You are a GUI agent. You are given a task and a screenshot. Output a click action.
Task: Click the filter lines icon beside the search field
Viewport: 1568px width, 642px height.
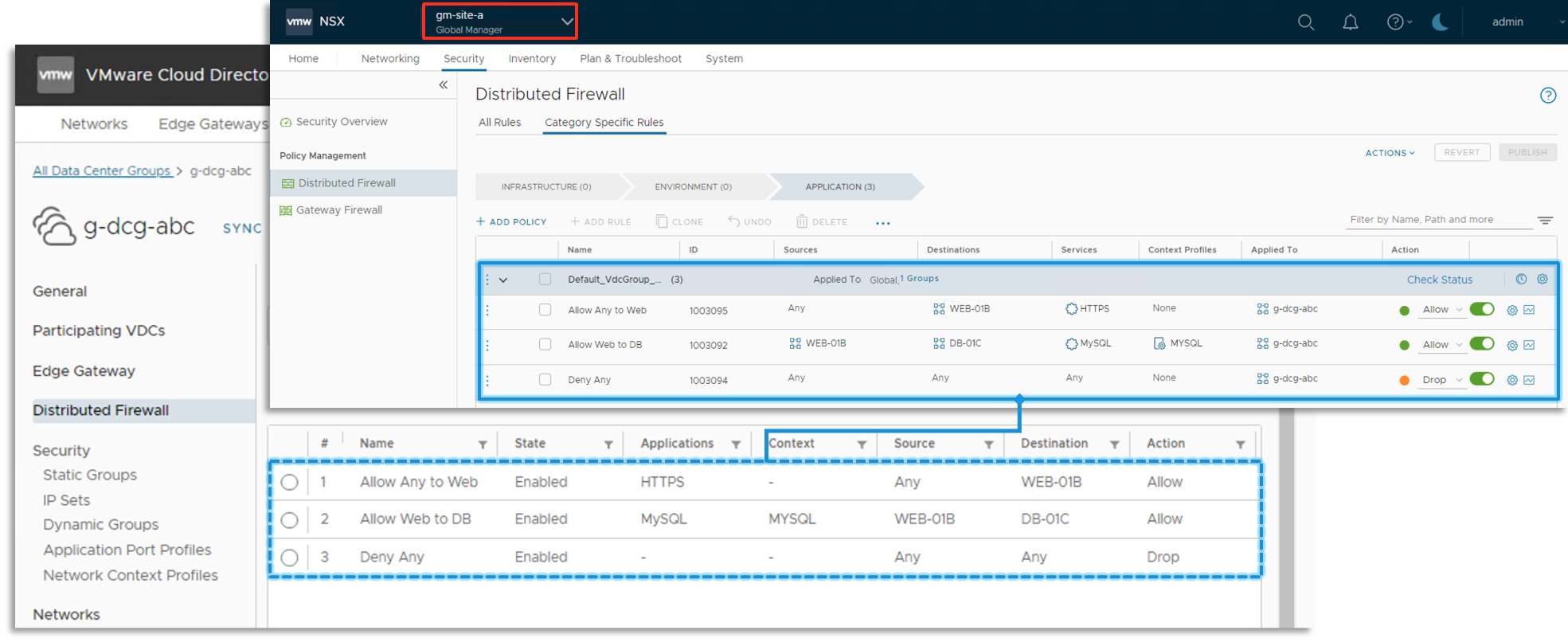pos(1545,221)
